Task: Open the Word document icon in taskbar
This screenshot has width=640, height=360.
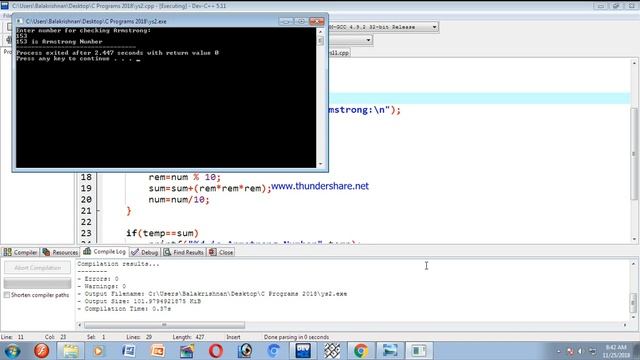Action: [x=129, y=351]
